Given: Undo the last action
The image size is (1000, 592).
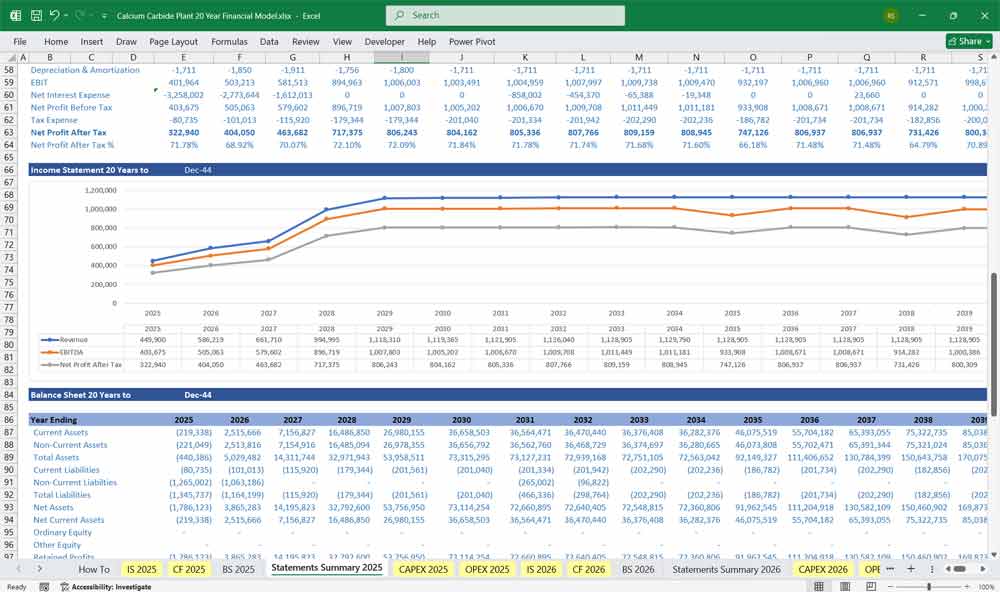Looking at the screenshot, I should [x=57, y=15].
